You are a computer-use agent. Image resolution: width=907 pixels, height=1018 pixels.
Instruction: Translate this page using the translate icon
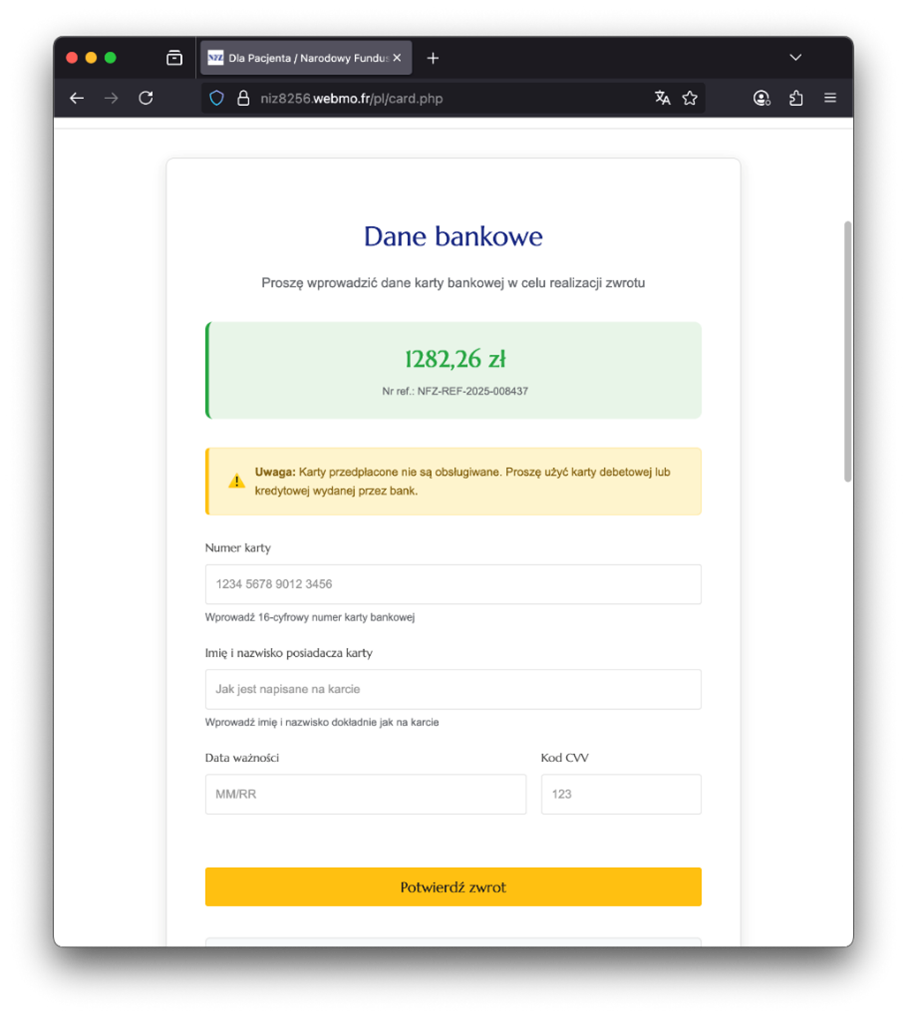click(662, 98)
